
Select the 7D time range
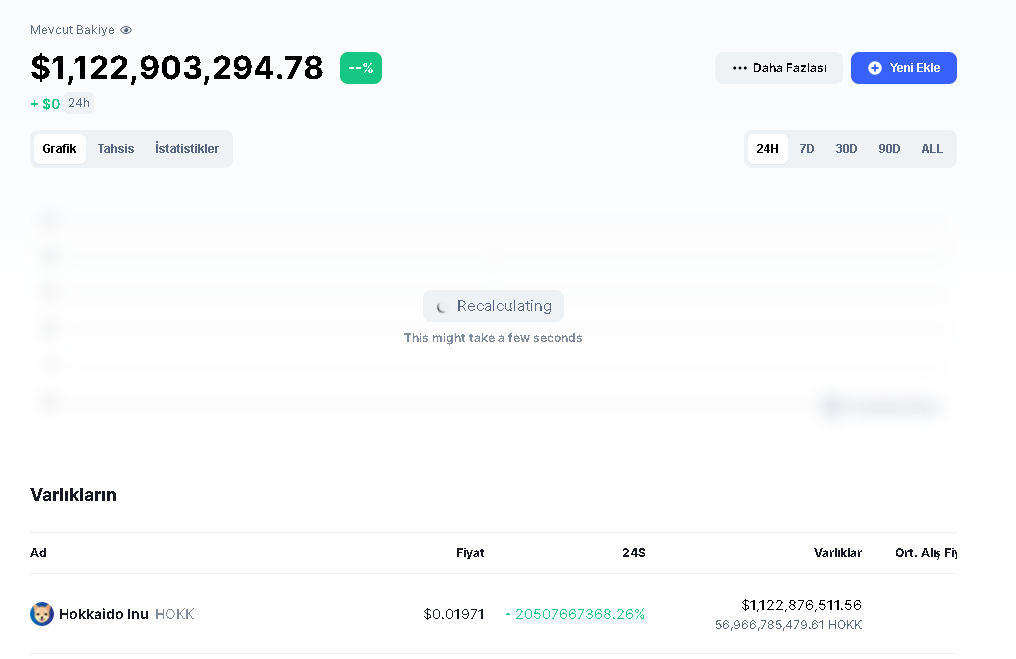(807, 149)
